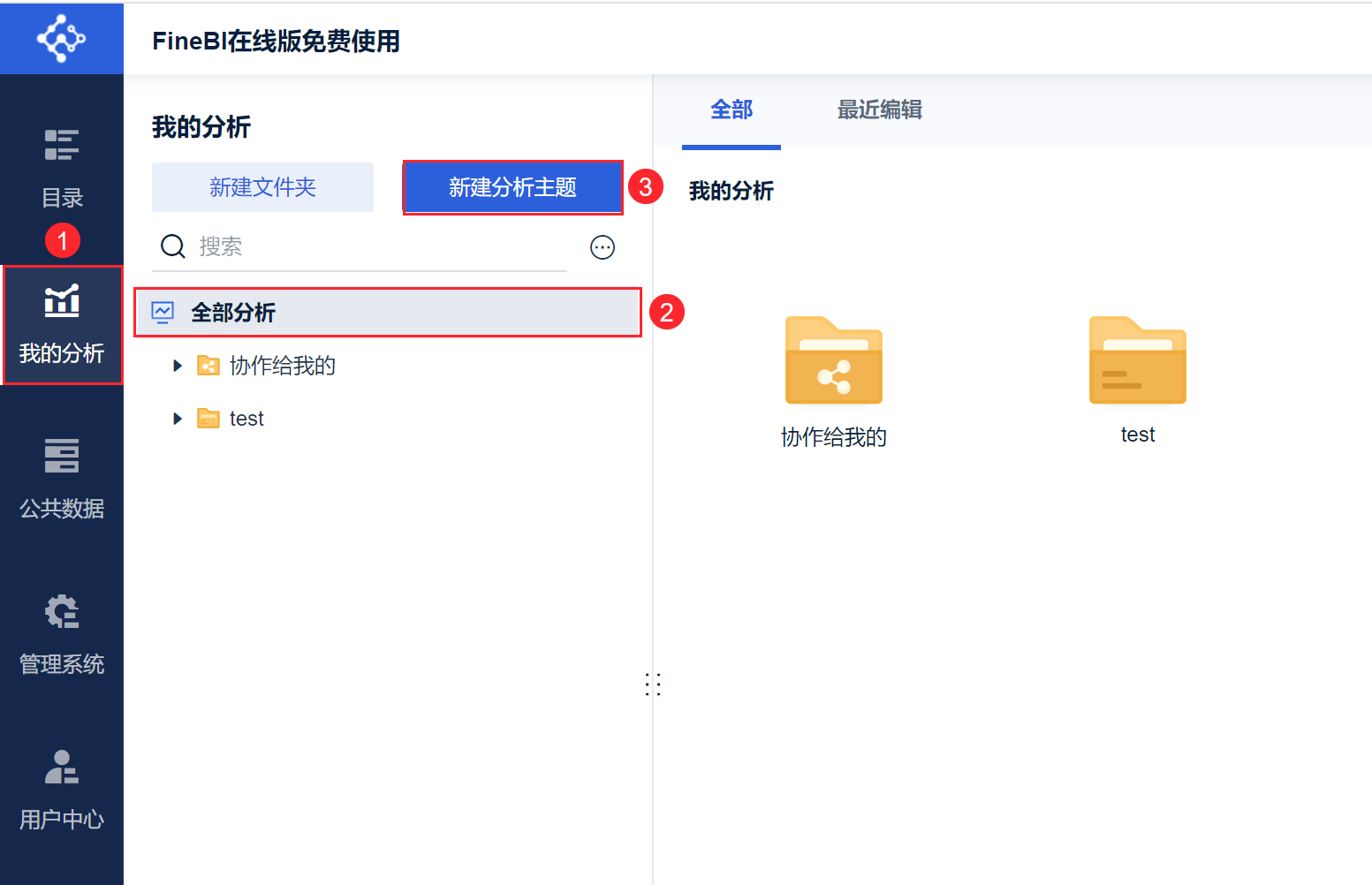Image resolution: width=1372 pixels, height=885 pixels.
Task: Click the 目录 sidebar label
Action: pos(62,198)
